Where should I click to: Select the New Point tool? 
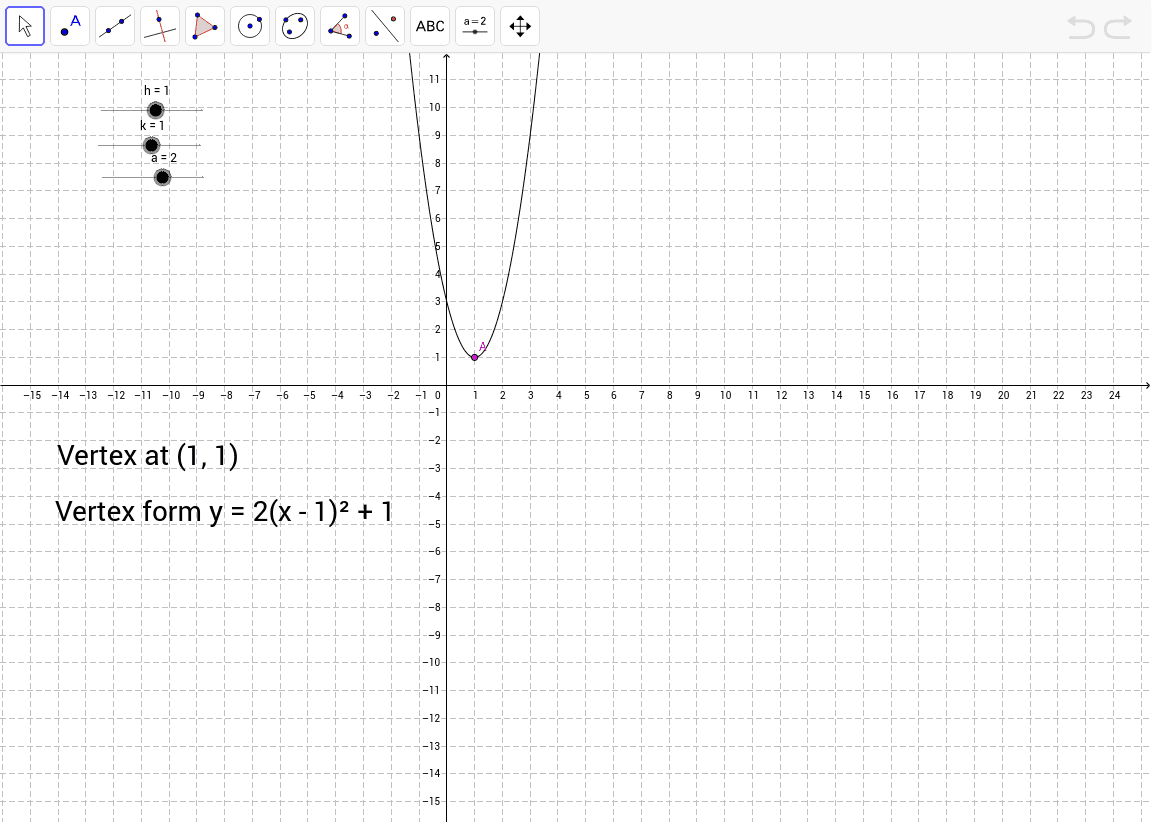coord(70,26)
